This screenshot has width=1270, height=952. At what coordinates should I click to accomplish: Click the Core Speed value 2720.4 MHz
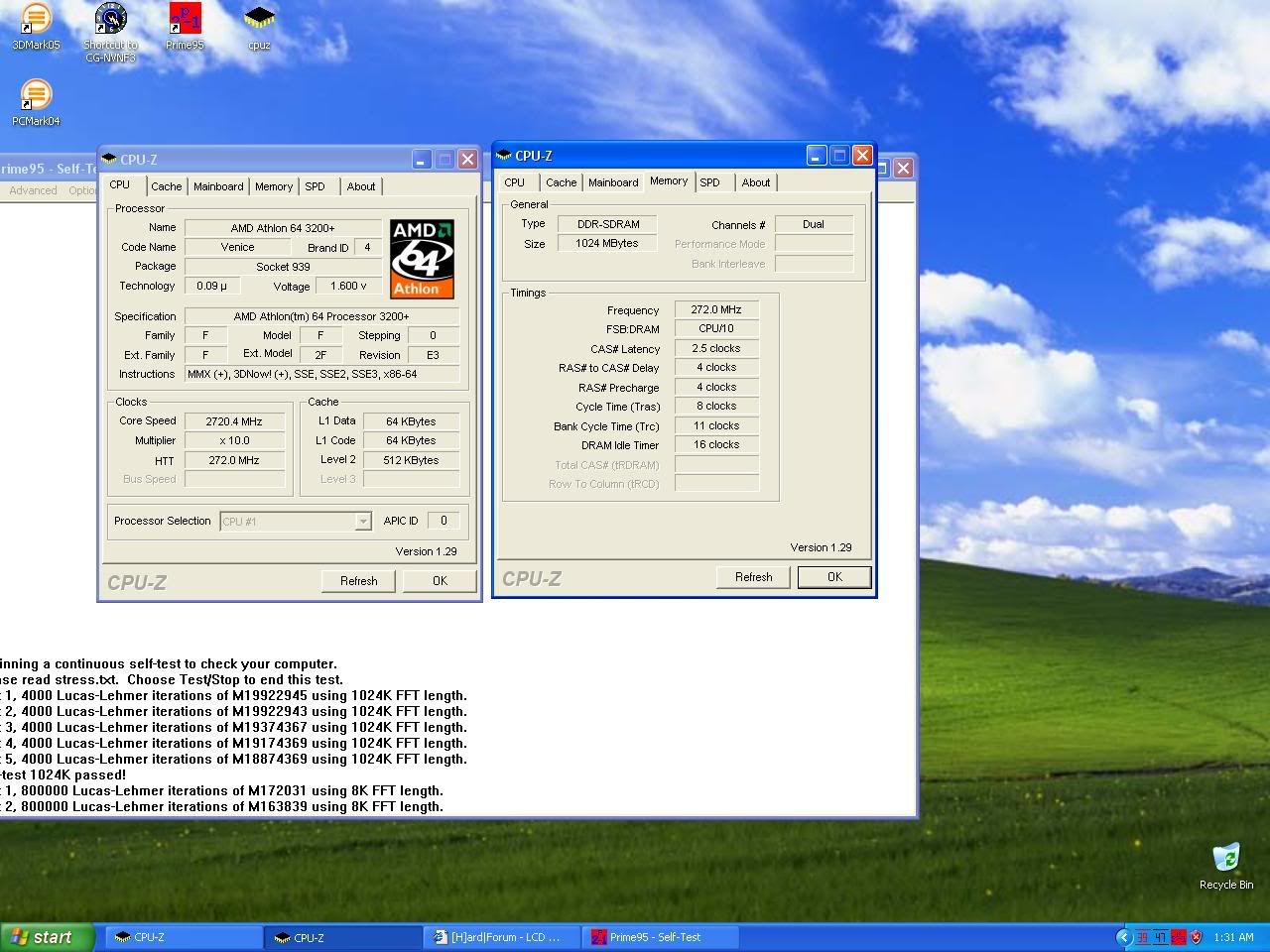pyautogui.click(x=234, y=421)
